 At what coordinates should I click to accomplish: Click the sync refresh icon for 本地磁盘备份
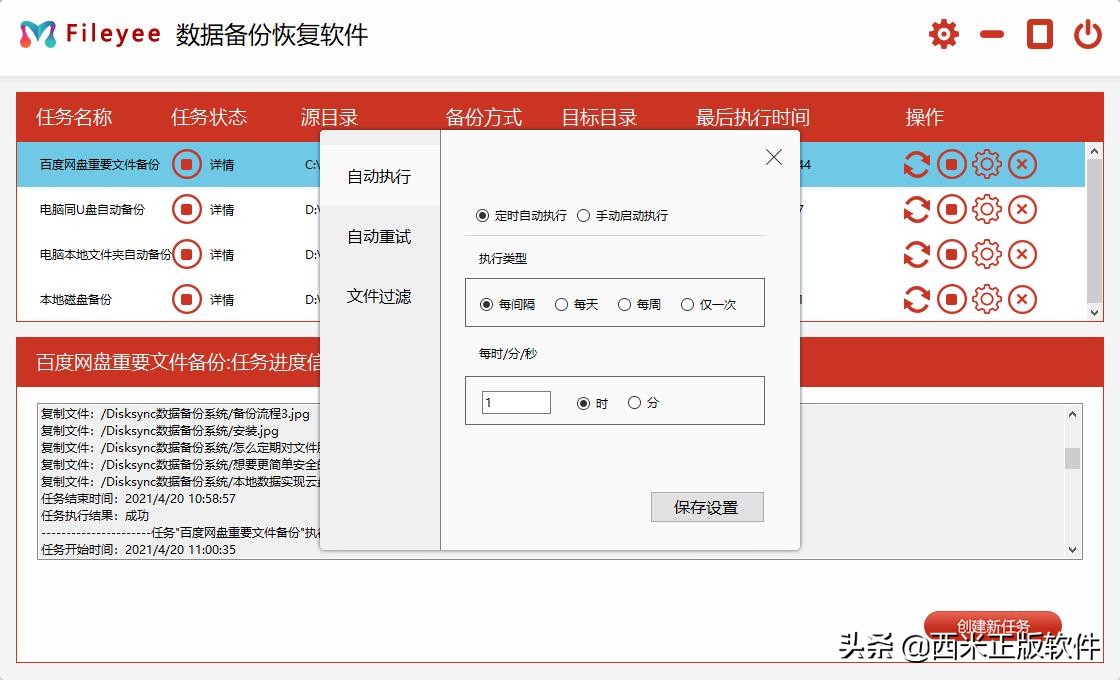pos(916,299)
